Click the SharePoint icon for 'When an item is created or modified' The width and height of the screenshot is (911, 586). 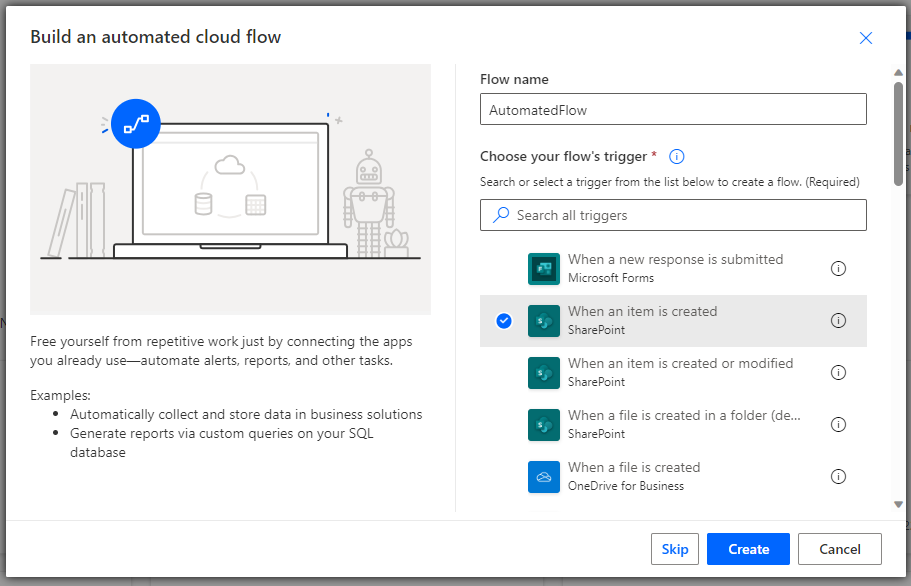pyautogui.click(x=543, y=372)
